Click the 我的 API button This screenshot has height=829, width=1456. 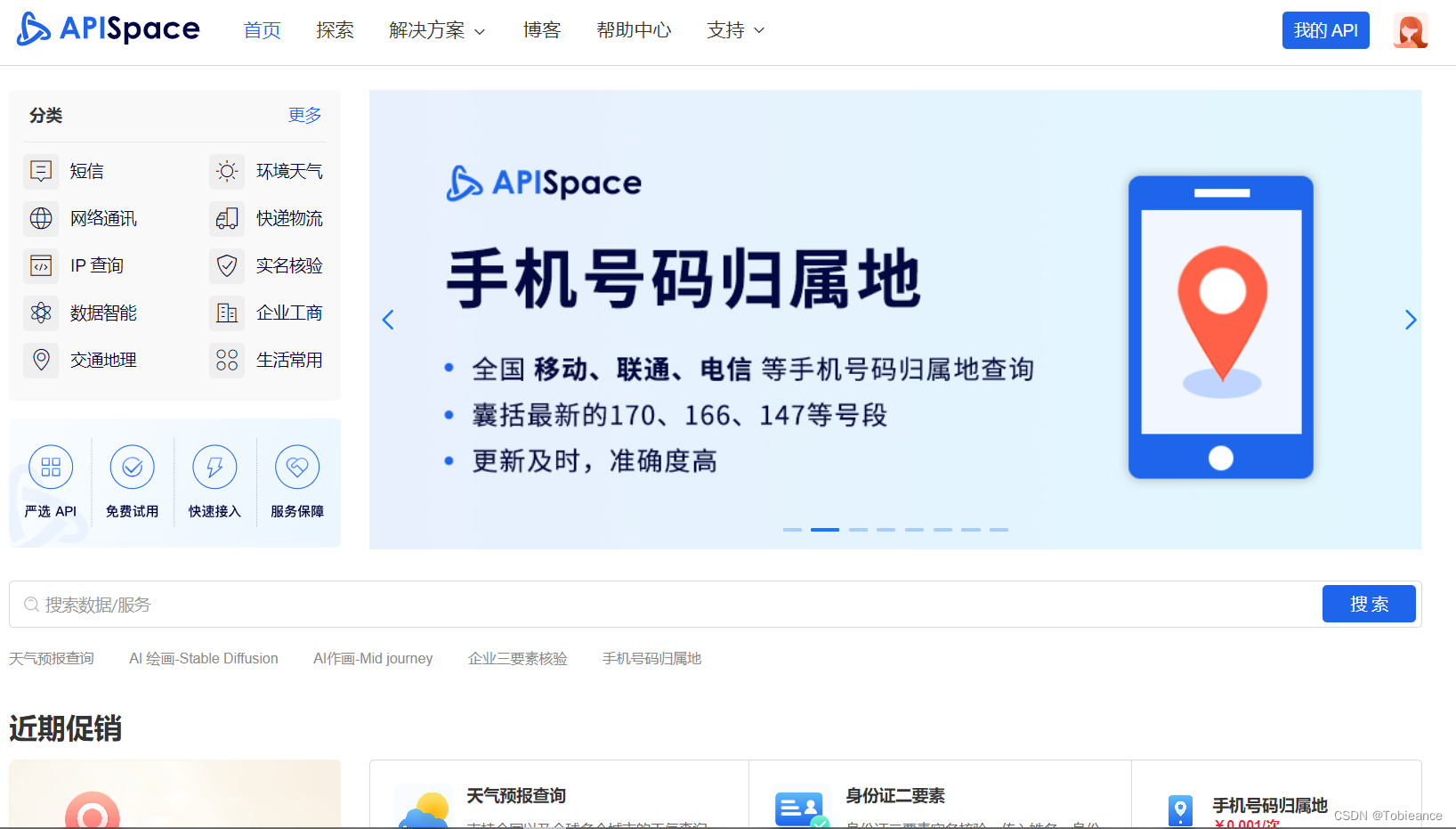pyautogui.click(x=1326, y=30)
